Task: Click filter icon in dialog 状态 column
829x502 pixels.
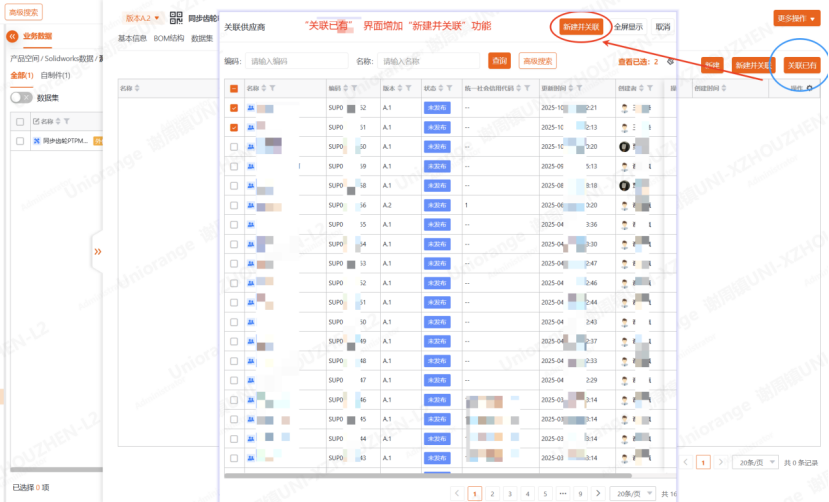Action: point(449,88)
